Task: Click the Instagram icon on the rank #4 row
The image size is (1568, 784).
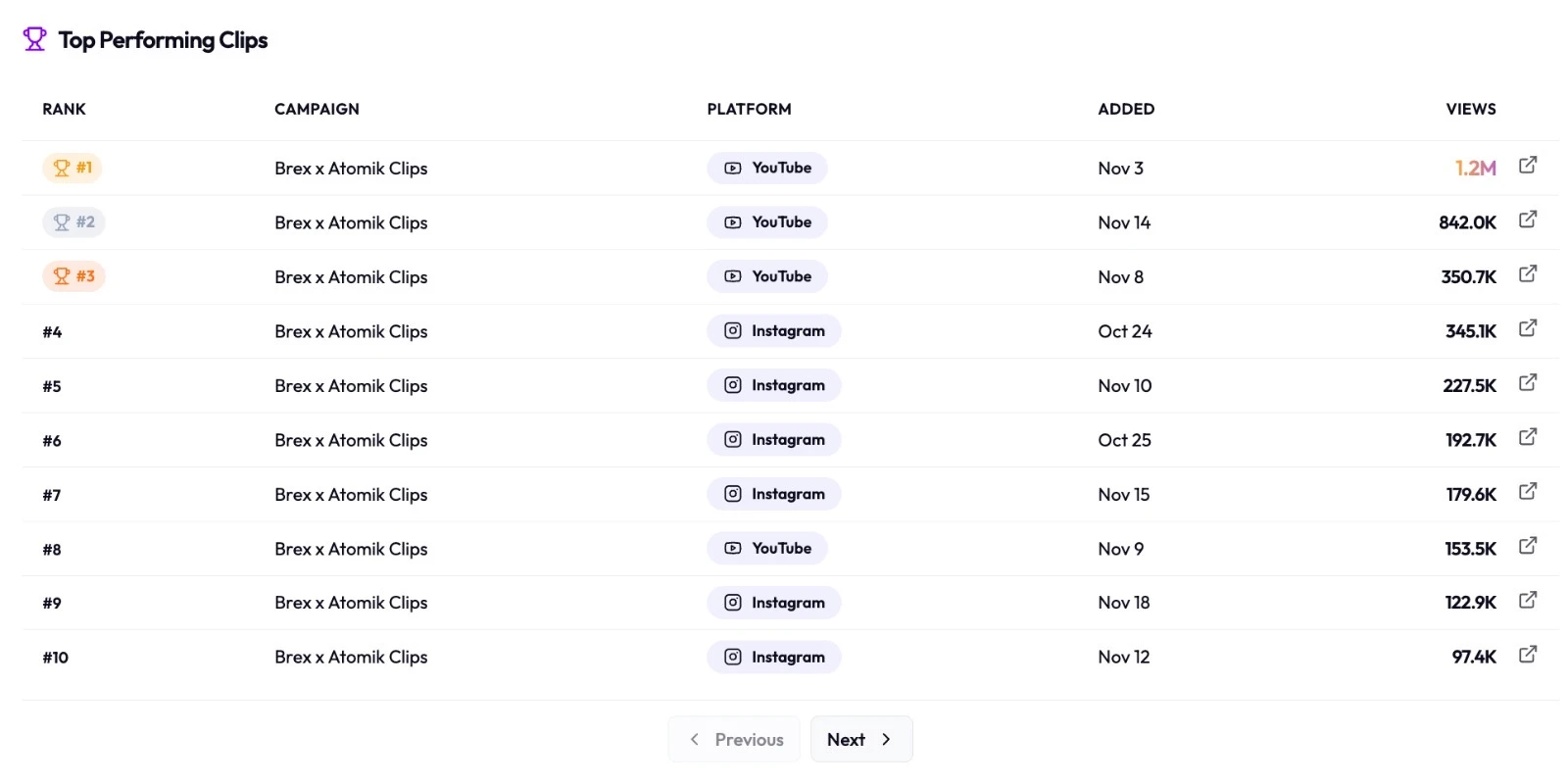Action: (732, 331)
